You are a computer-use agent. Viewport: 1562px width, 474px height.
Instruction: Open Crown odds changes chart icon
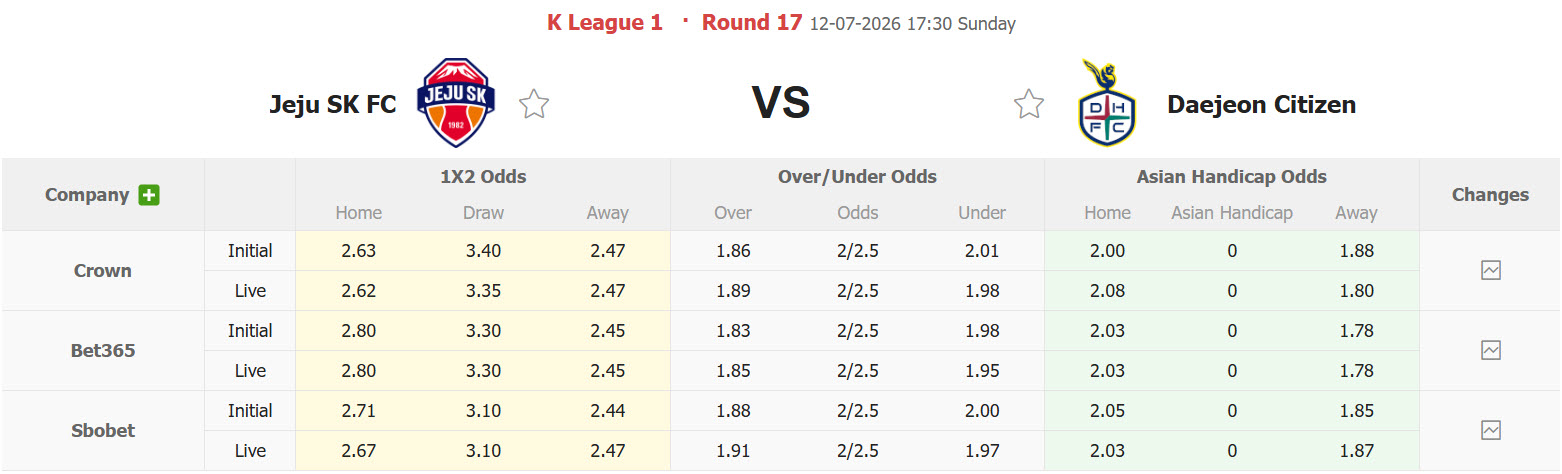click(1491, 270)
